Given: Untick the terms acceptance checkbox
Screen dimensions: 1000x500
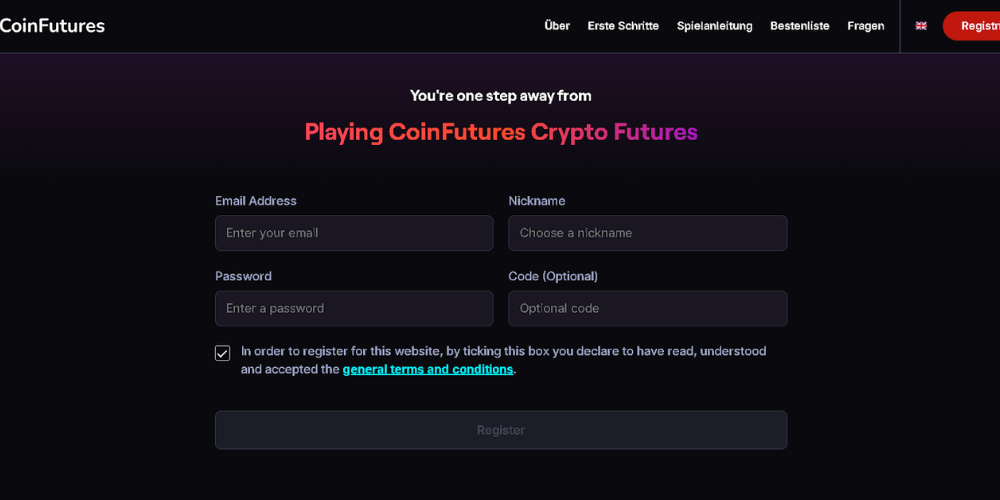Looking at the screenshot, I should coord(223,353).
